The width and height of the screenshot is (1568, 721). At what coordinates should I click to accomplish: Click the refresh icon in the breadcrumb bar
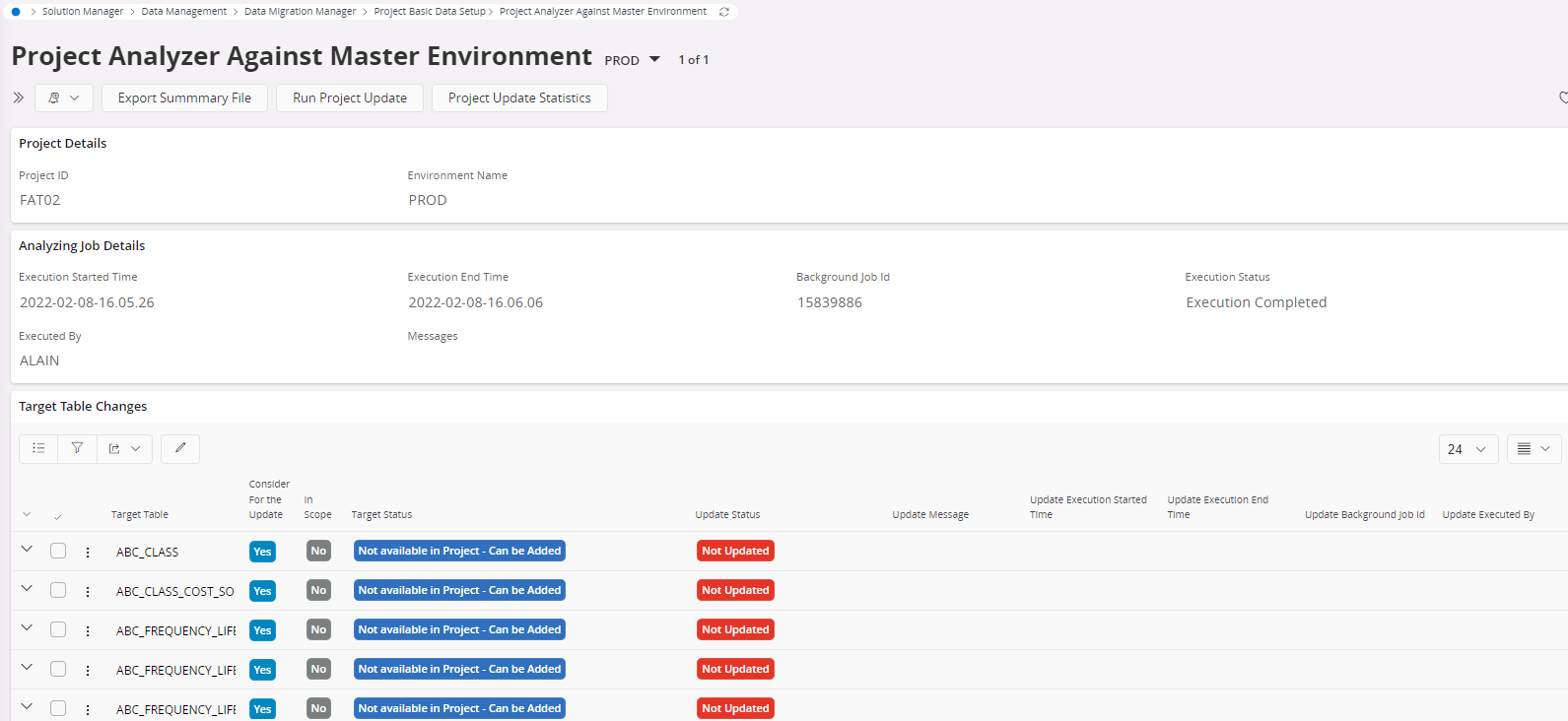pyautogui.click(x=724, y=12)
